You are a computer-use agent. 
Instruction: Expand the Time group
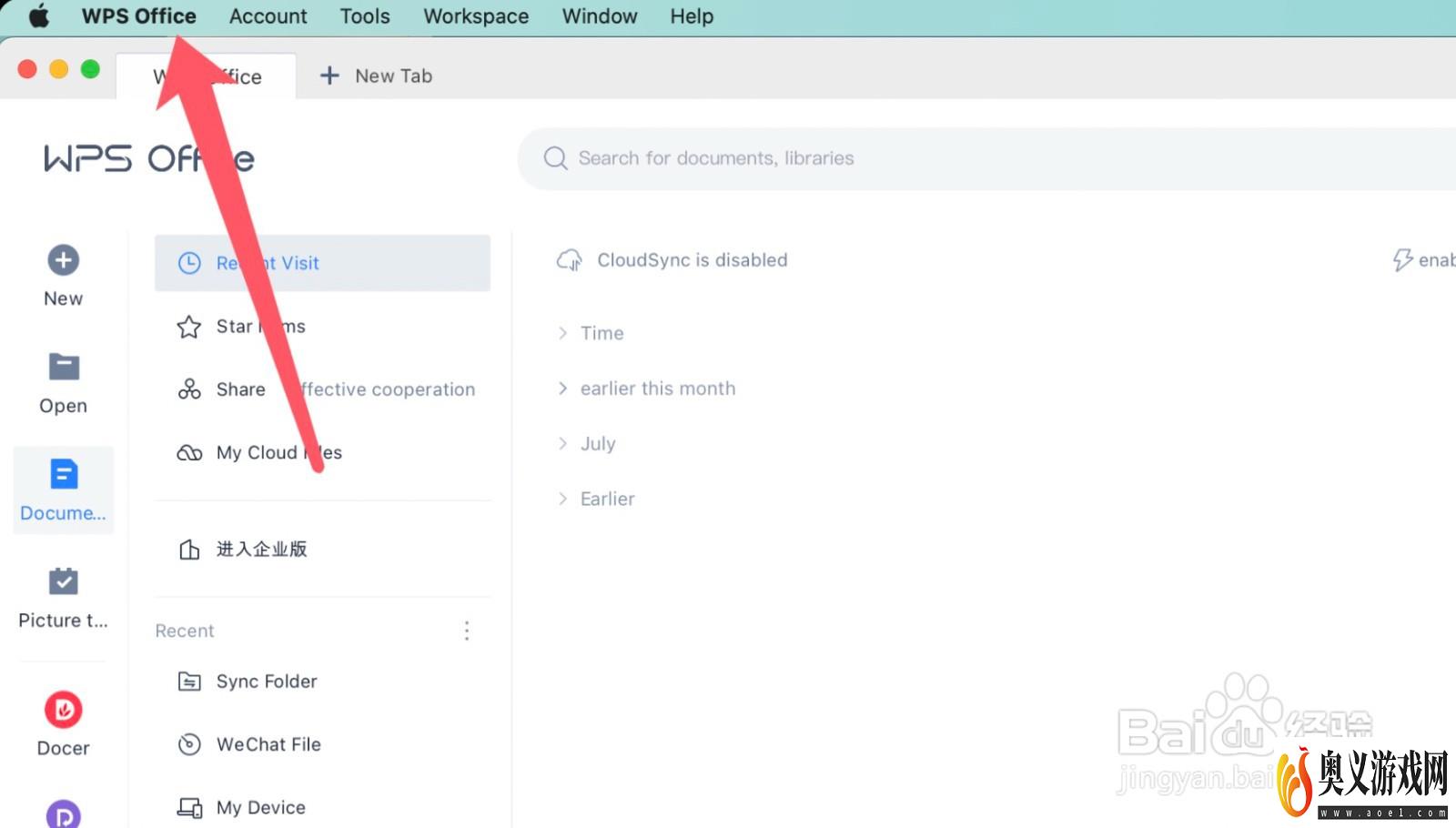(x=562, y=333)
